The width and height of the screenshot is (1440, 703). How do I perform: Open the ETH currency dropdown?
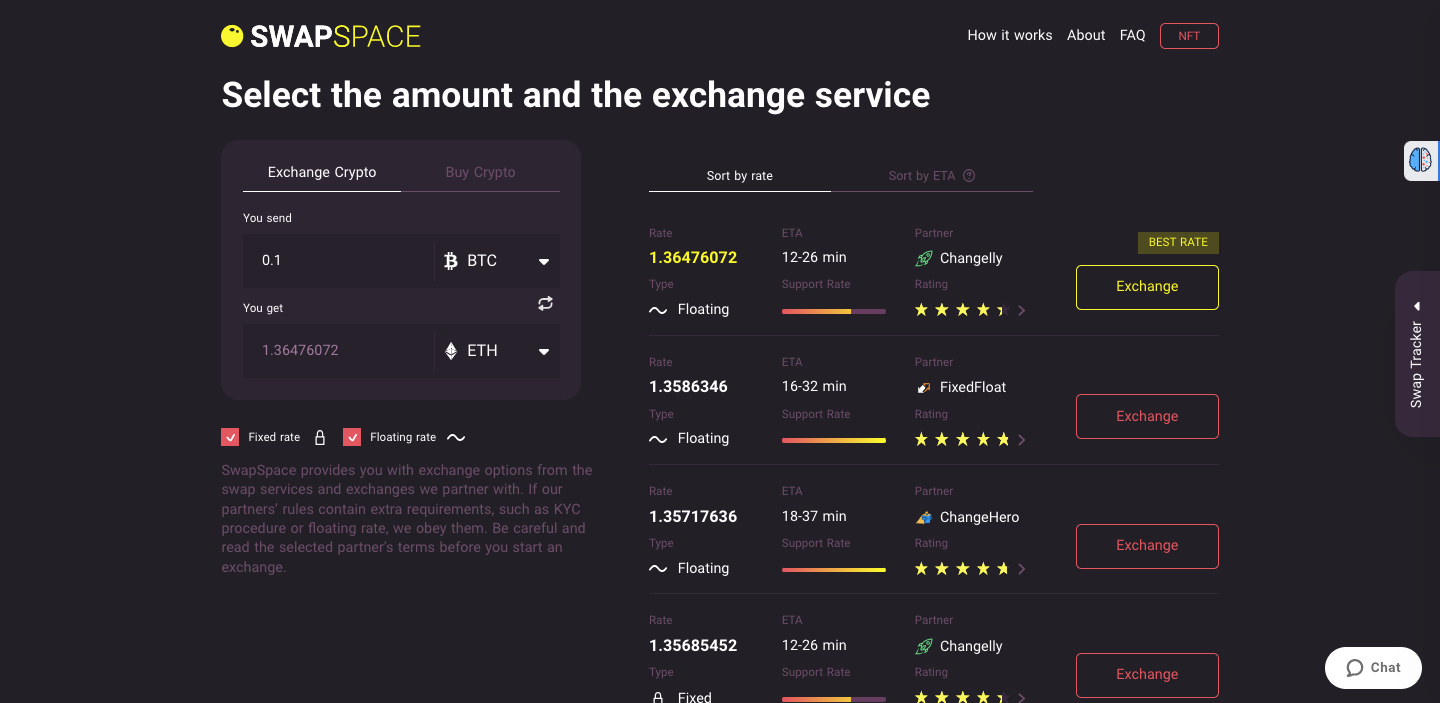pos(544,352)
